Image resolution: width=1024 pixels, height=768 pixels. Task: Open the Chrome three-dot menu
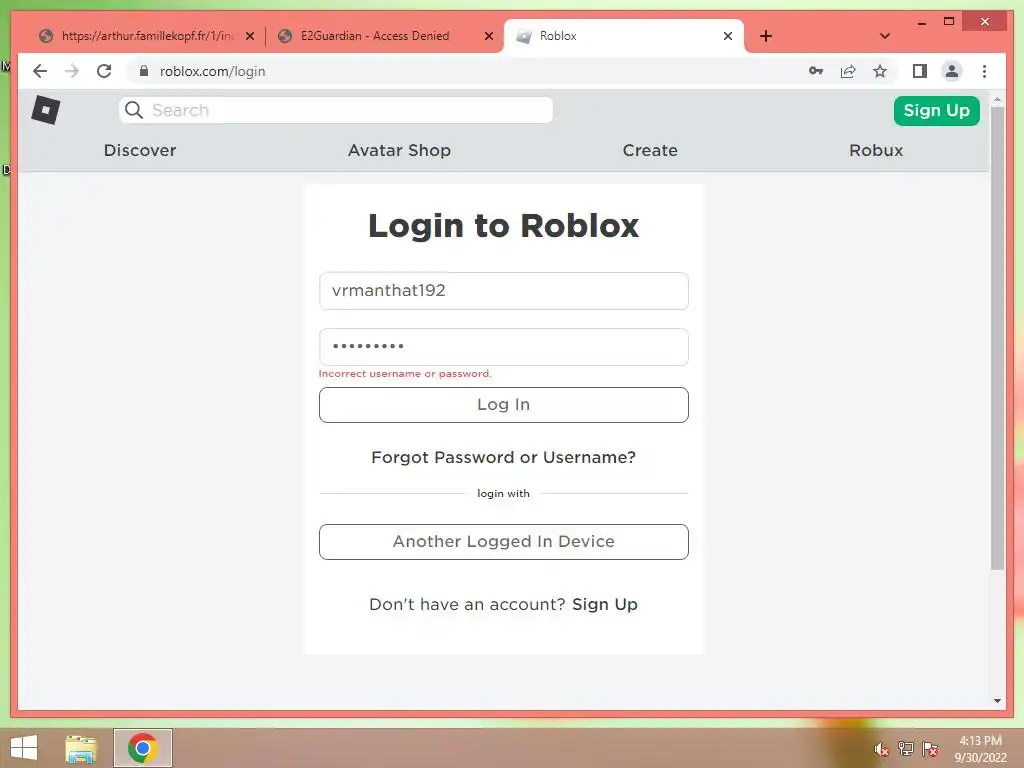(x=984, y=71)
